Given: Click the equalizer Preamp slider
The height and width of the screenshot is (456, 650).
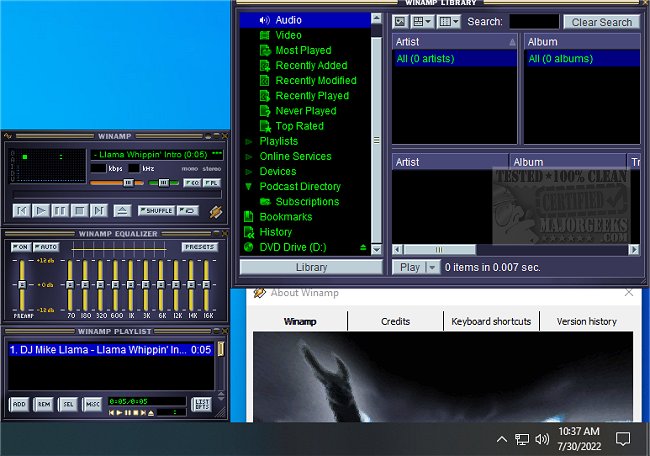Looking at the screenshot, I should pos(20,286).
